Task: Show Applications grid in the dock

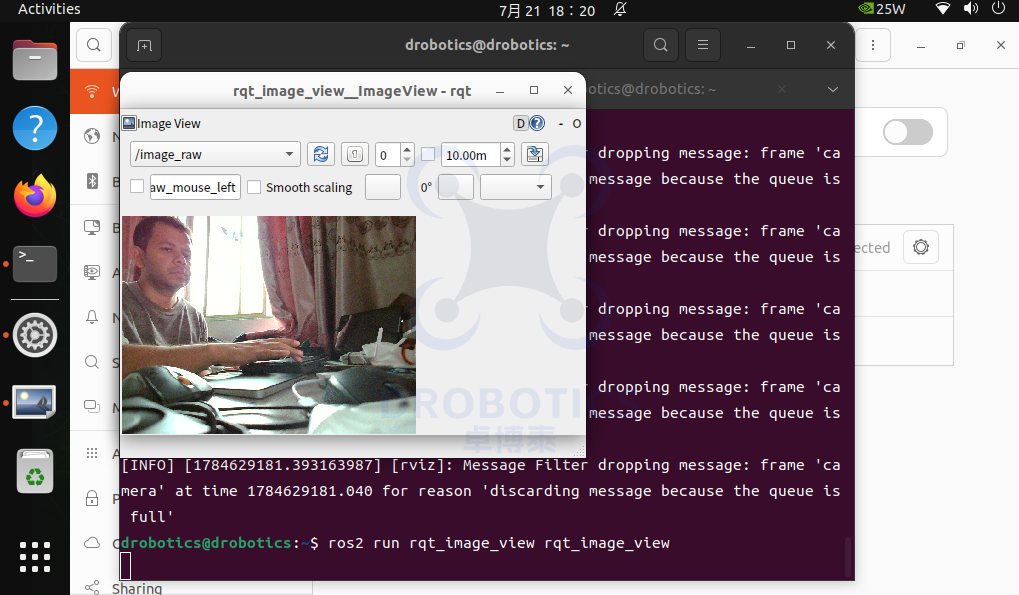Action: point(35,557)
